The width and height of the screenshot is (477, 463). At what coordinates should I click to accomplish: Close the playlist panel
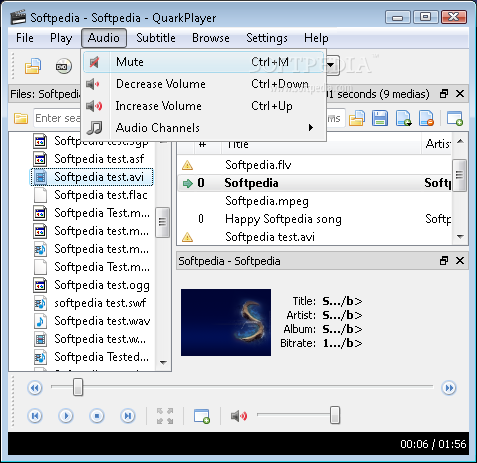click(460, 94)
